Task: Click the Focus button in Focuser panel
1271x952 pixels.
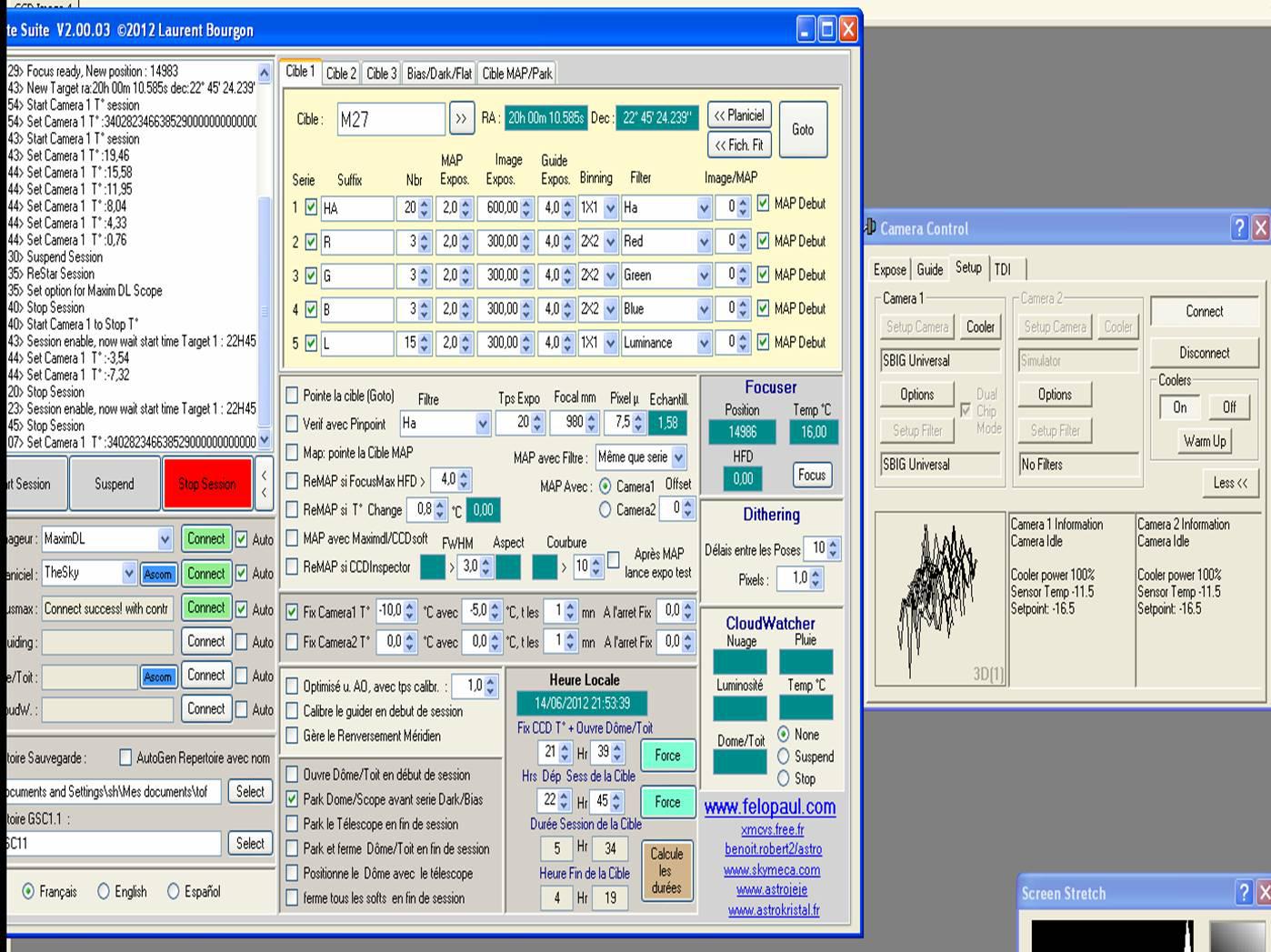Action: [x=812, y=475]
